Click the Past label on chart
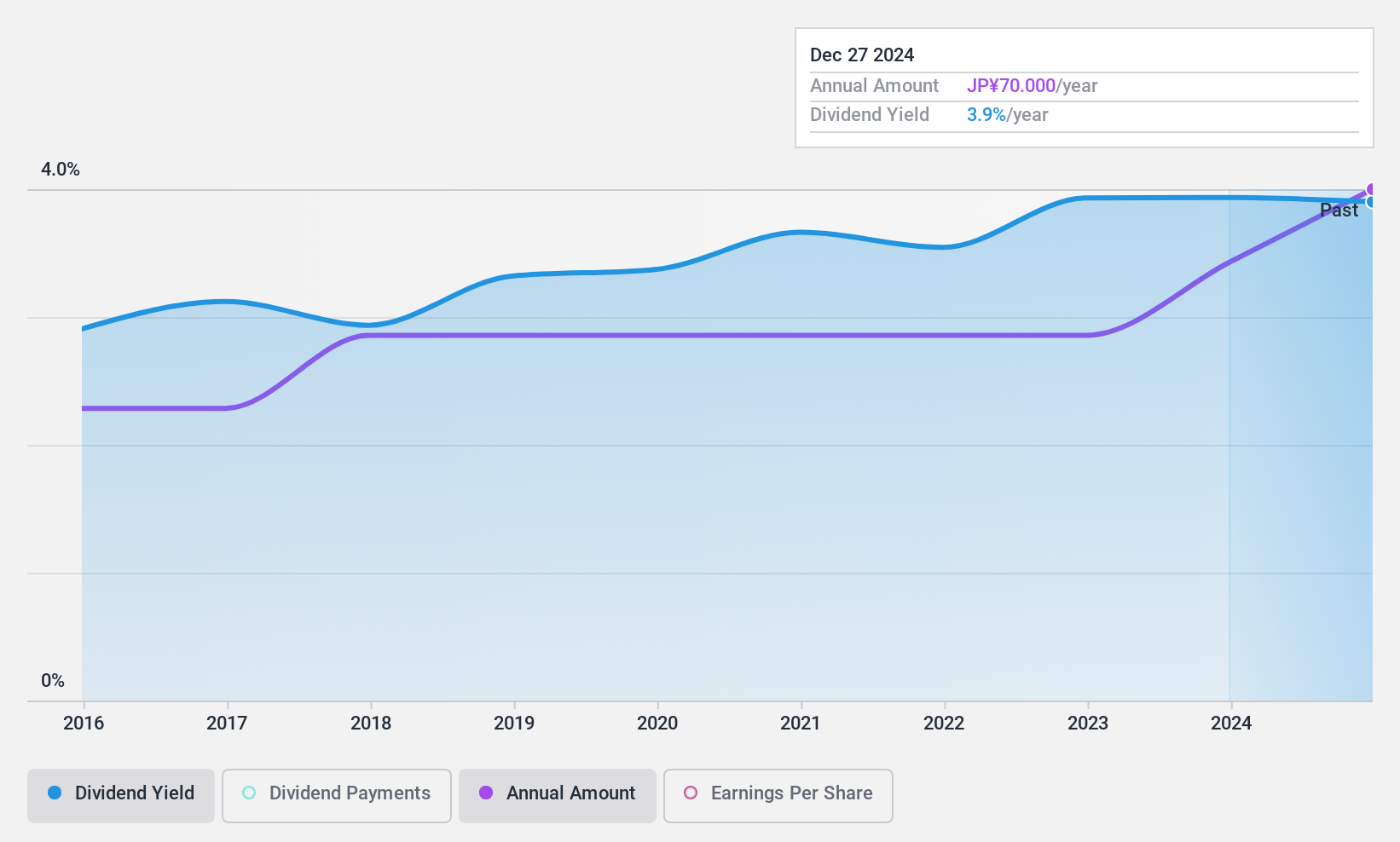The height and width of the screenshot is (842, 1400). pos(1339,210)
